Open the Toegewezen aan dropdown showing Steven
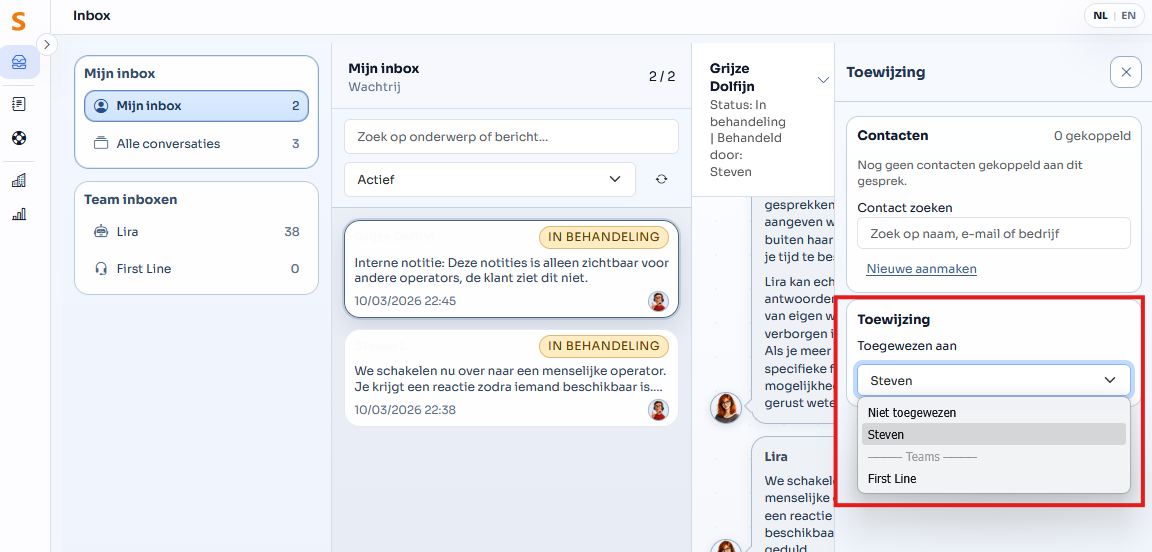 993,380
